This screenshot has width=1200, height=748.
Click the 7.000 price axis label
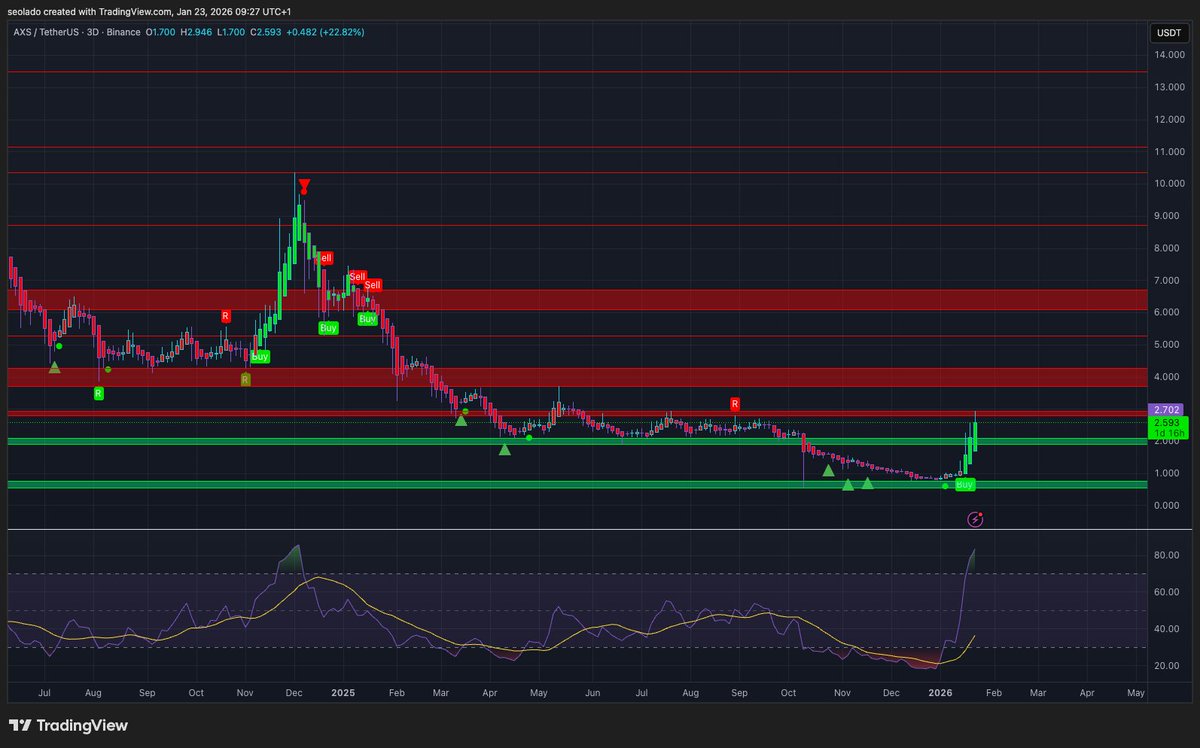pyautogui.click(x=1169, y=280)
